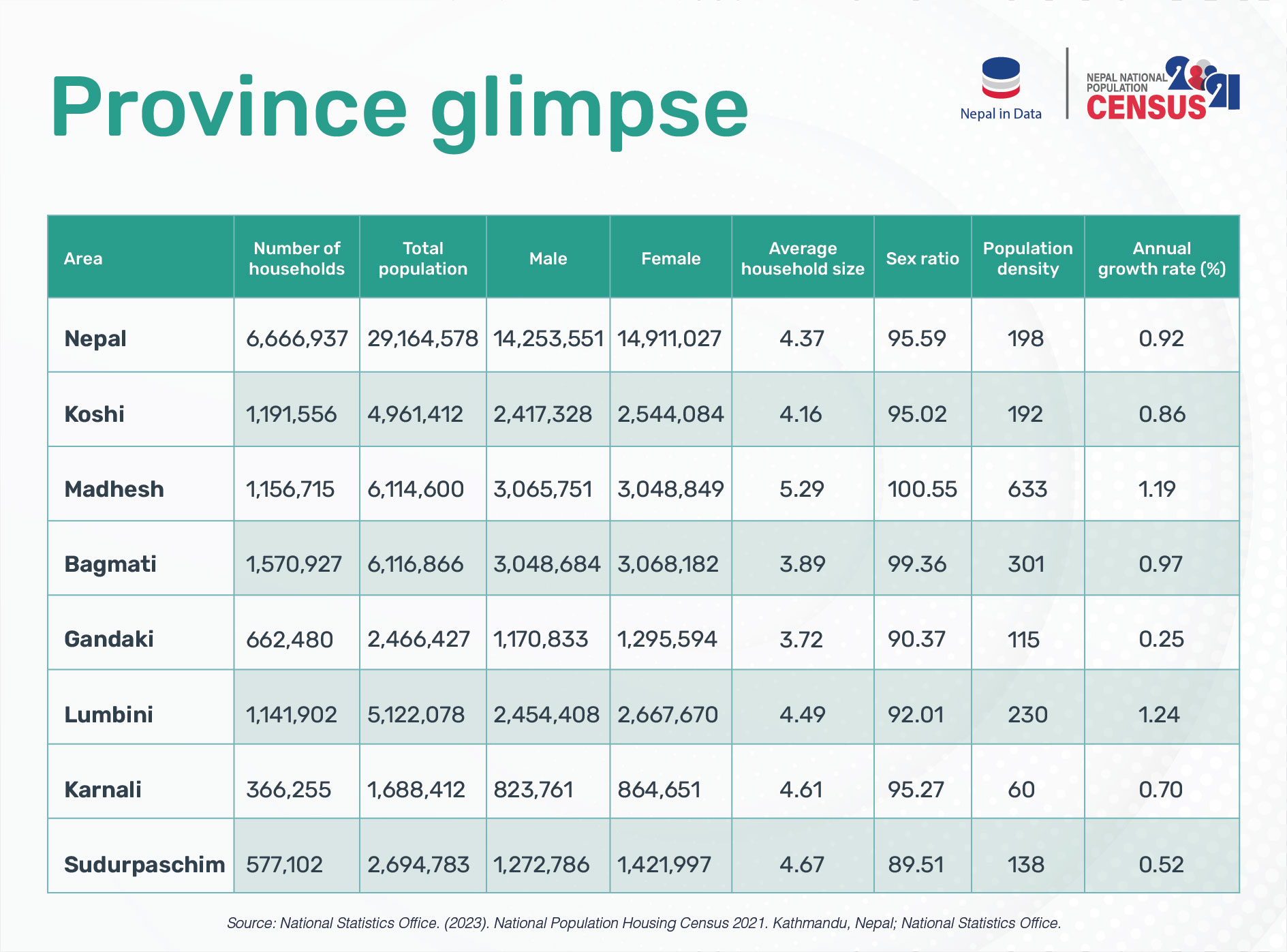Click the National Statistics Office source citation
This screenshot has width=1287, height=952.
(644, 923)
